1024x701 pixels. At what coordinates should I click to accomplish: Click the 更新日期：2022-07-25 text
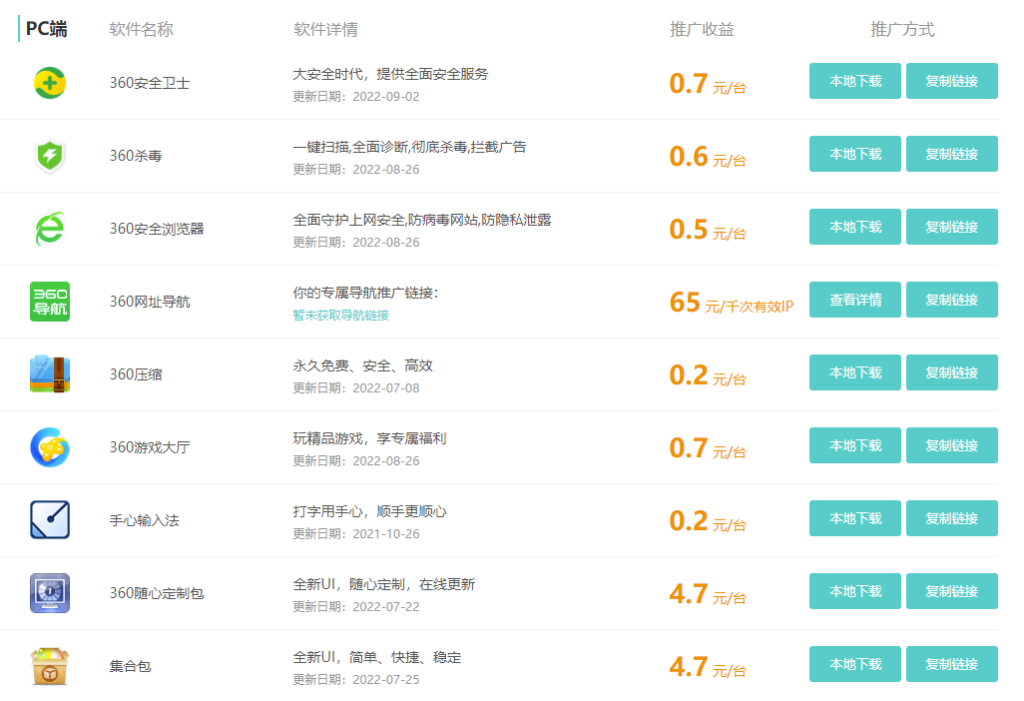tap(356, 679)
